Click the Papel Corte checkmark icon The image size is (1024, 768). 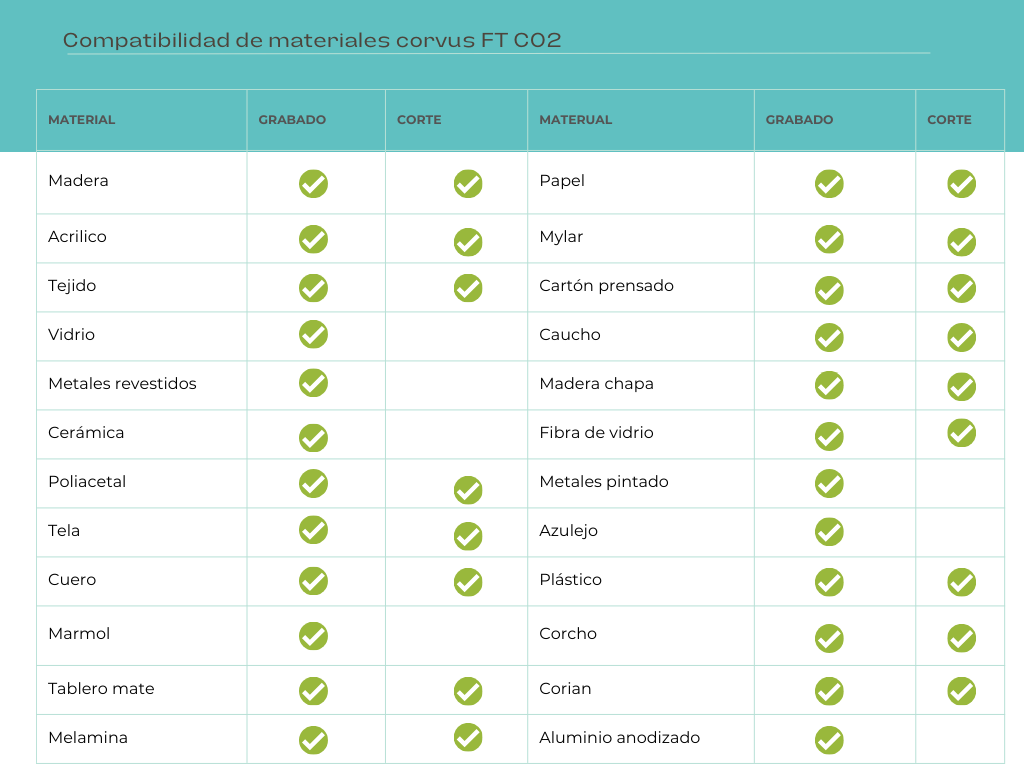[961, 184]
